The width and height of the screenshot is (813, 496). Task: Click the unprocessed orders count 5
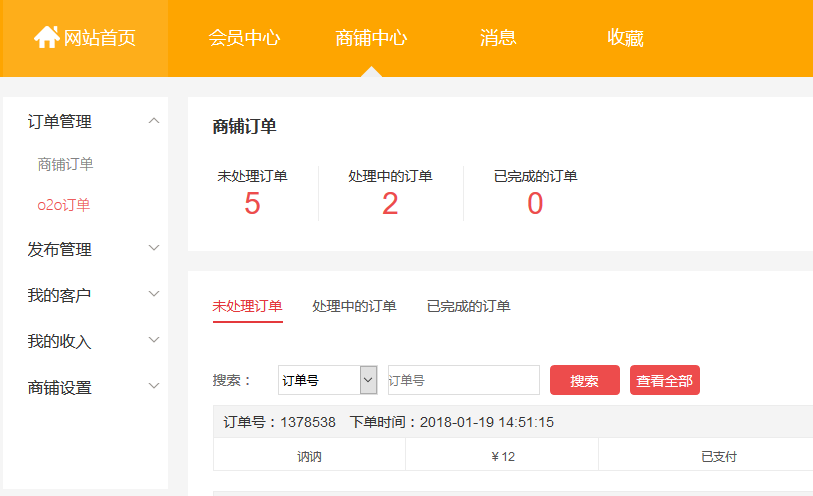point(252,204)
